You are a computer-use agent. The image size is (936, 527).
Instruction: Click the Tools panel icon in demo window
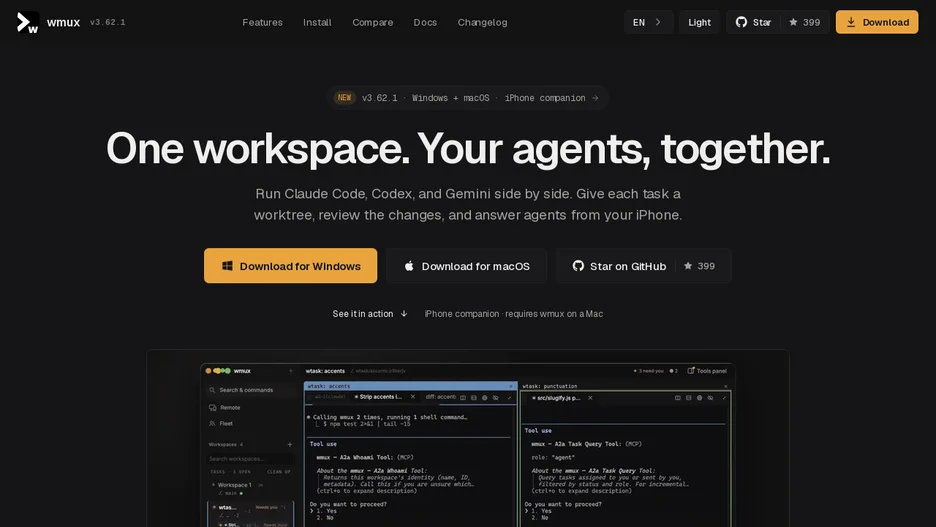(691, 371)
